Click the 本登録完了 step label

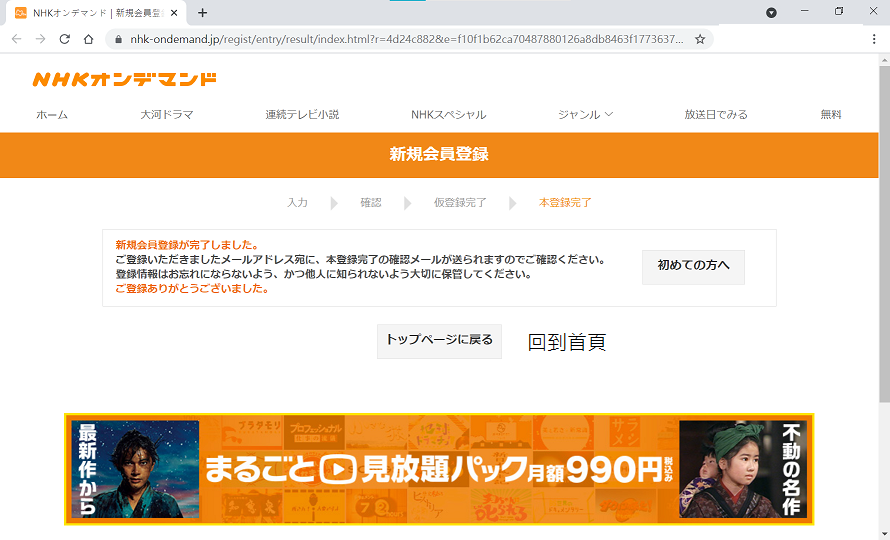pos(565,203)
